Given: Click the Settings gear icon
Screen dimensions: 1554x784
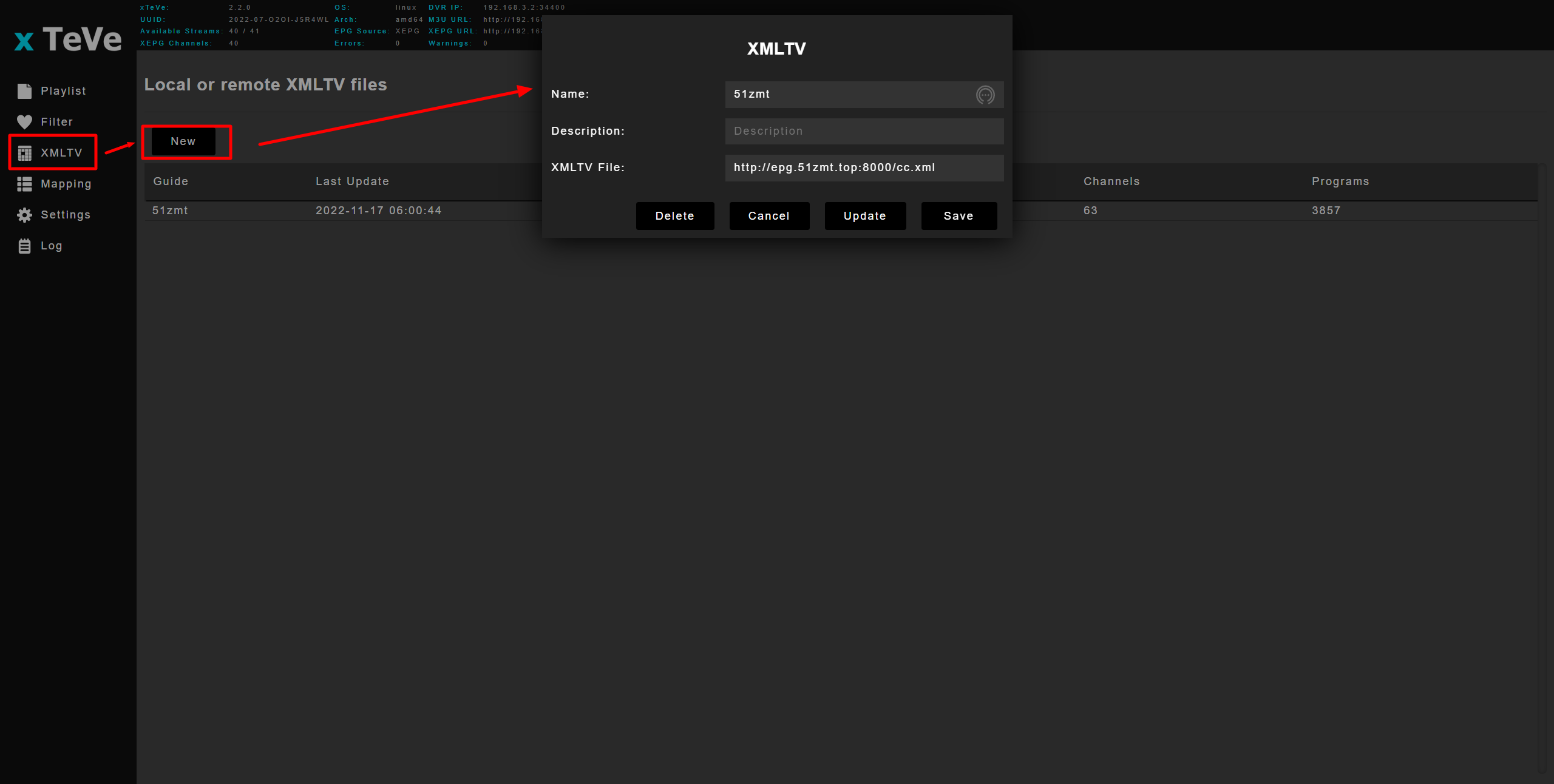Looking at the screenshot, I should pos(24,215).
